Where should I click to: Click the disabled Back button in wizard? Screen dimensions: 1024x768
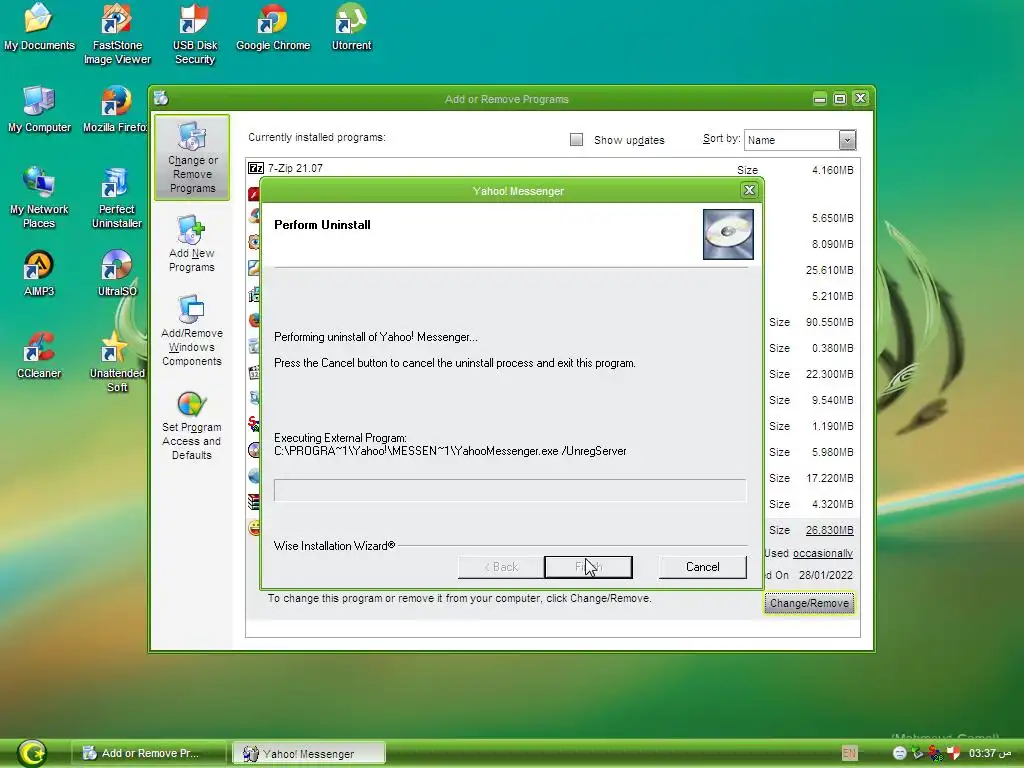click(x=501, y=567)
